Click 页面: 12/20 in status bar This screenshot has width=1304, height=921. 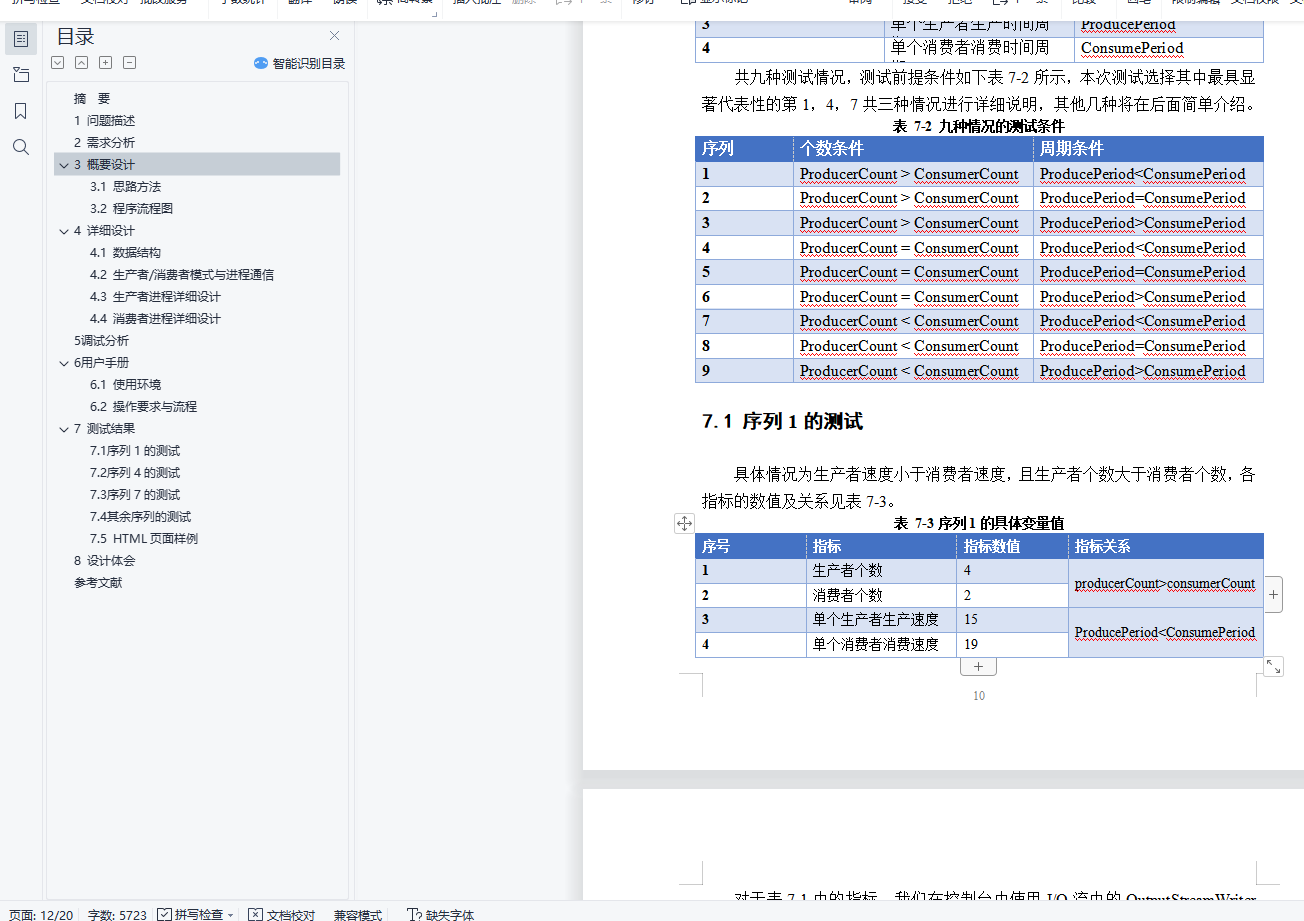pyautogui.click(x=41, y=914)
